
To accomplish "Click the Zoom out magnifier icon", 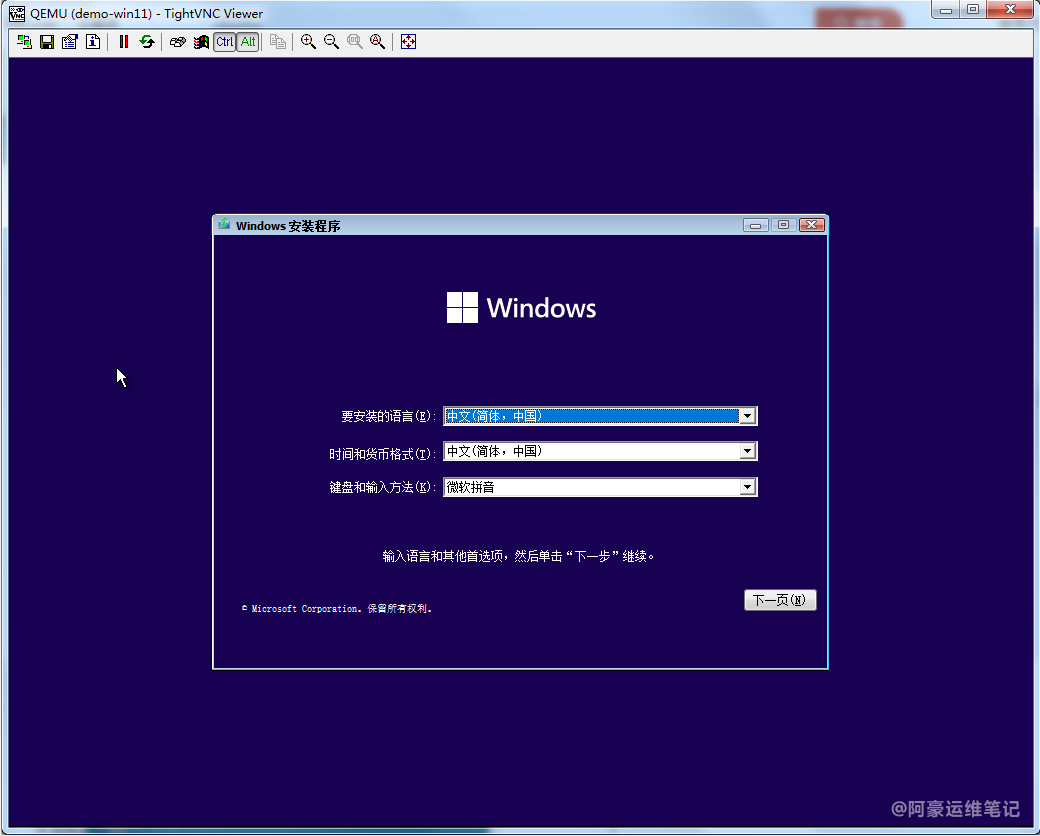I will (331, 42).
